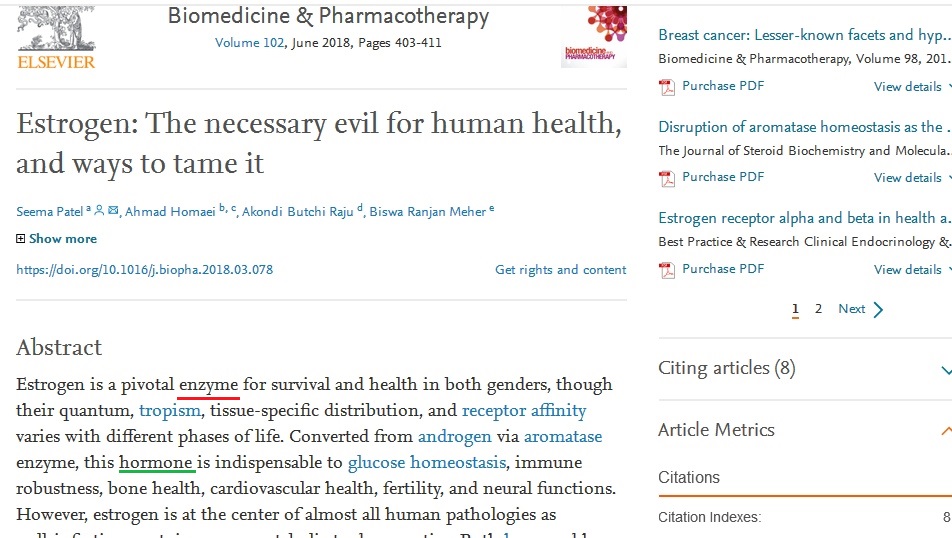This screenshot has height=538, width=952.
Task: Expand the Citing articles (8) section
Action: (x=945, y=370)
